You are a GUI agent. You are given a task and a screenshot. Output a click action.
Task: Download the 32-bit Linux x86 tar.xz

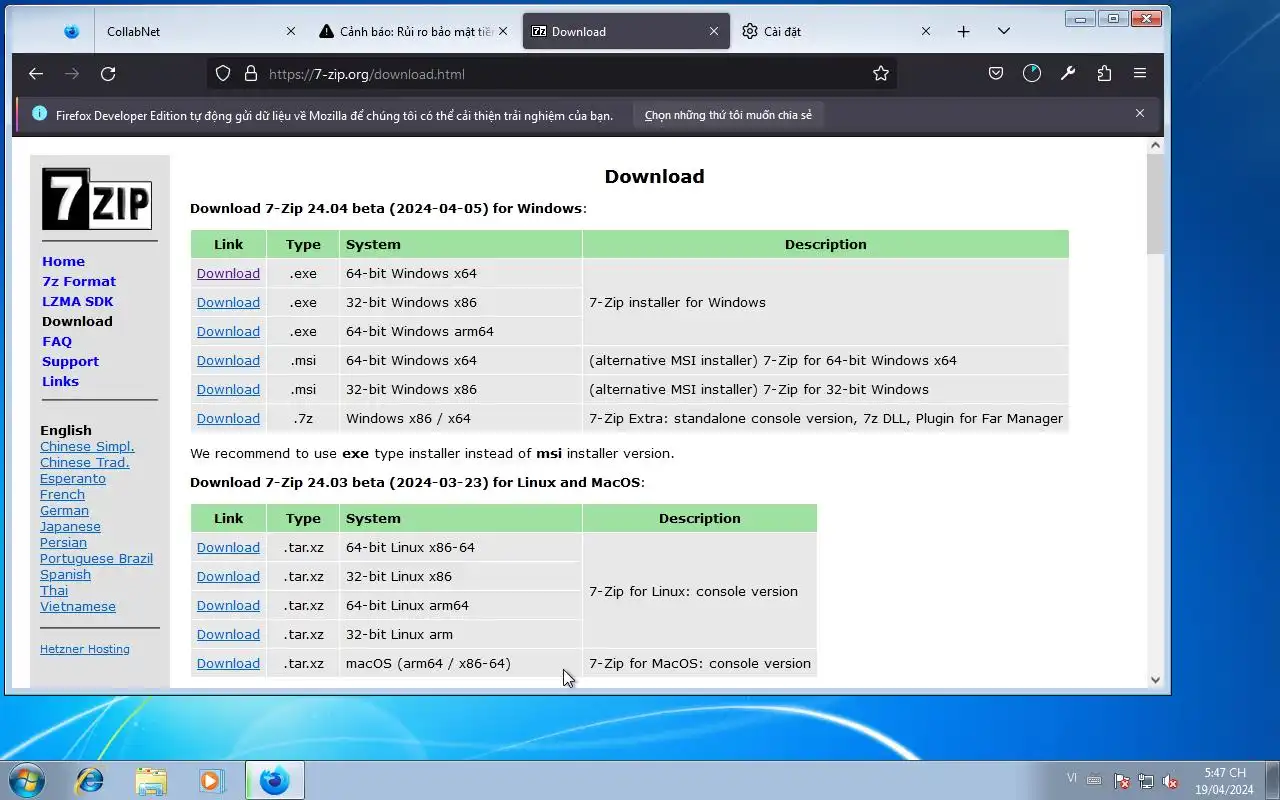tap(228, 576)
